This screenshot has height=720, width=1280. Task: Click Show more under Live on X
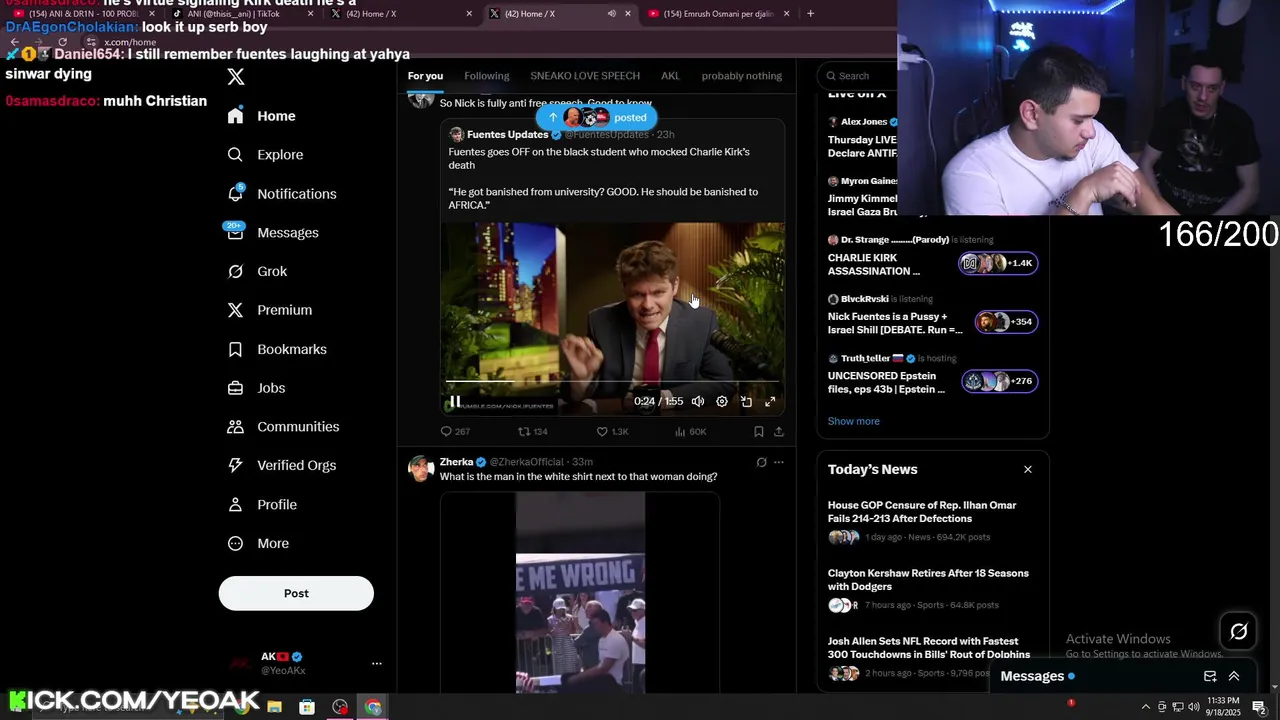click(x=853, y=421)
